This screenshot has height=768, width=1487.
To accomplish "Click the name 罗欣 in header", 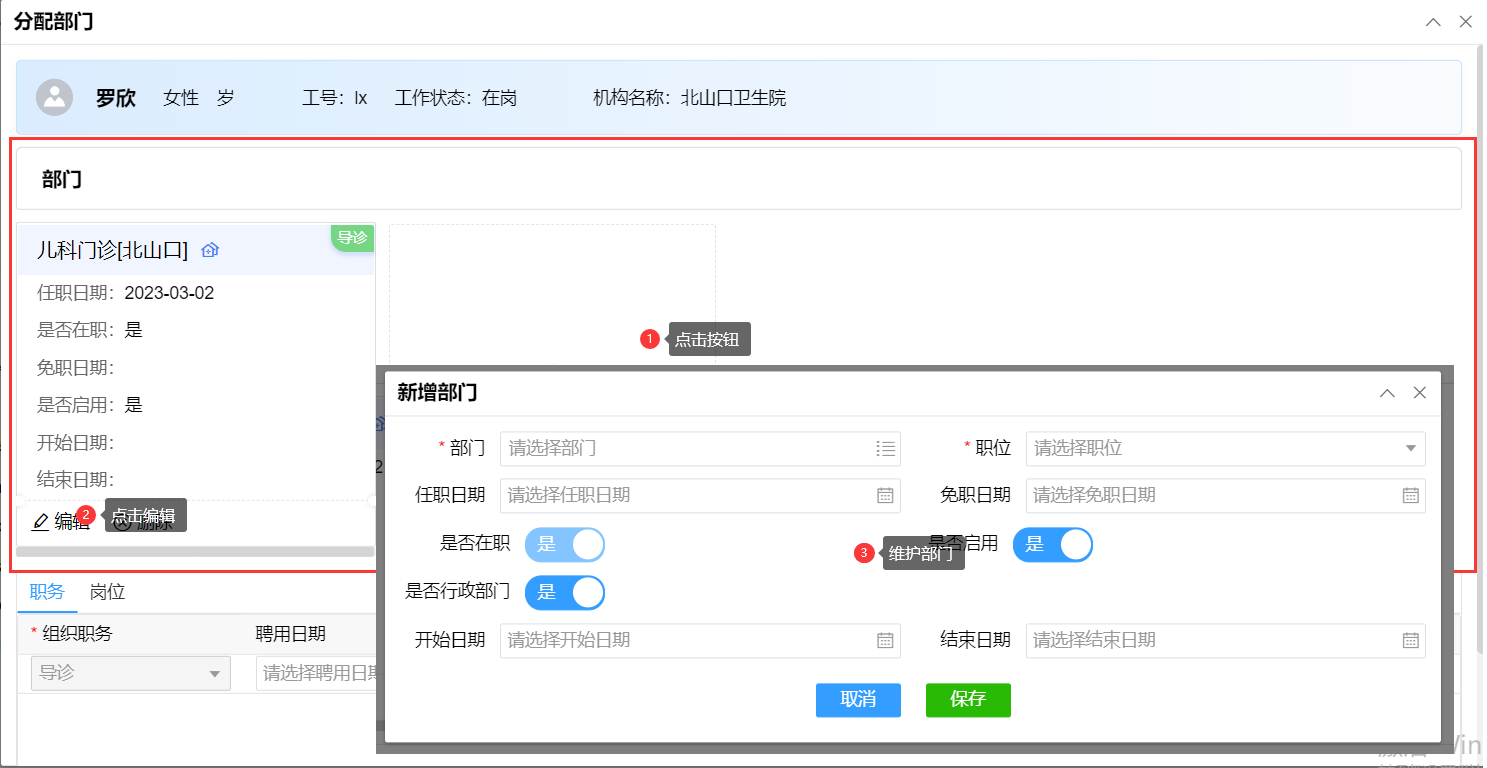I will coord(116,98).
